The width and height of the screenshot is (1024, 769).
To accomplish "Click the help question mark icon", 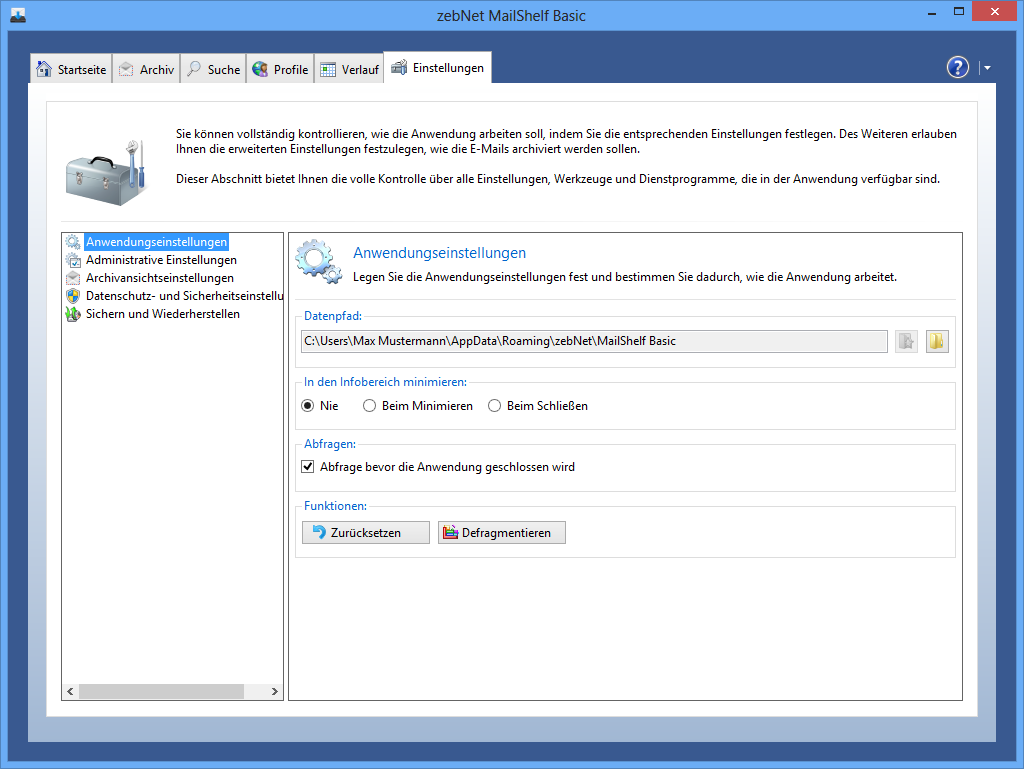I will (957, 67).
